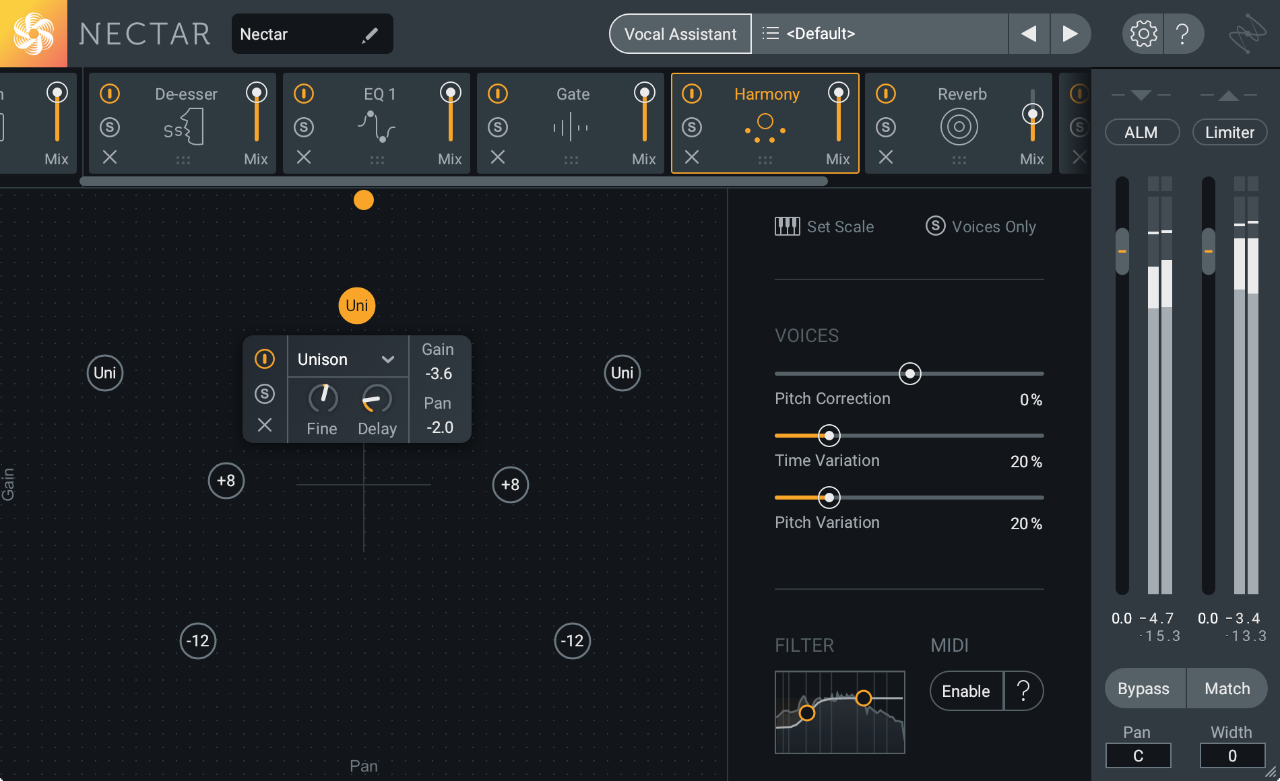Toggle the De-esser module power button
1280x781 pixels.
tap(110, 94)
